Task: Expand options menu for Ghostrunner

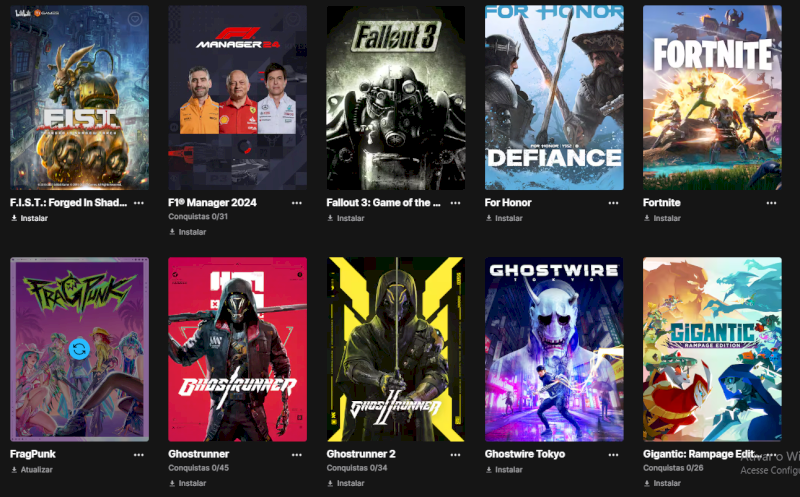Action: (x=296, y=455)
